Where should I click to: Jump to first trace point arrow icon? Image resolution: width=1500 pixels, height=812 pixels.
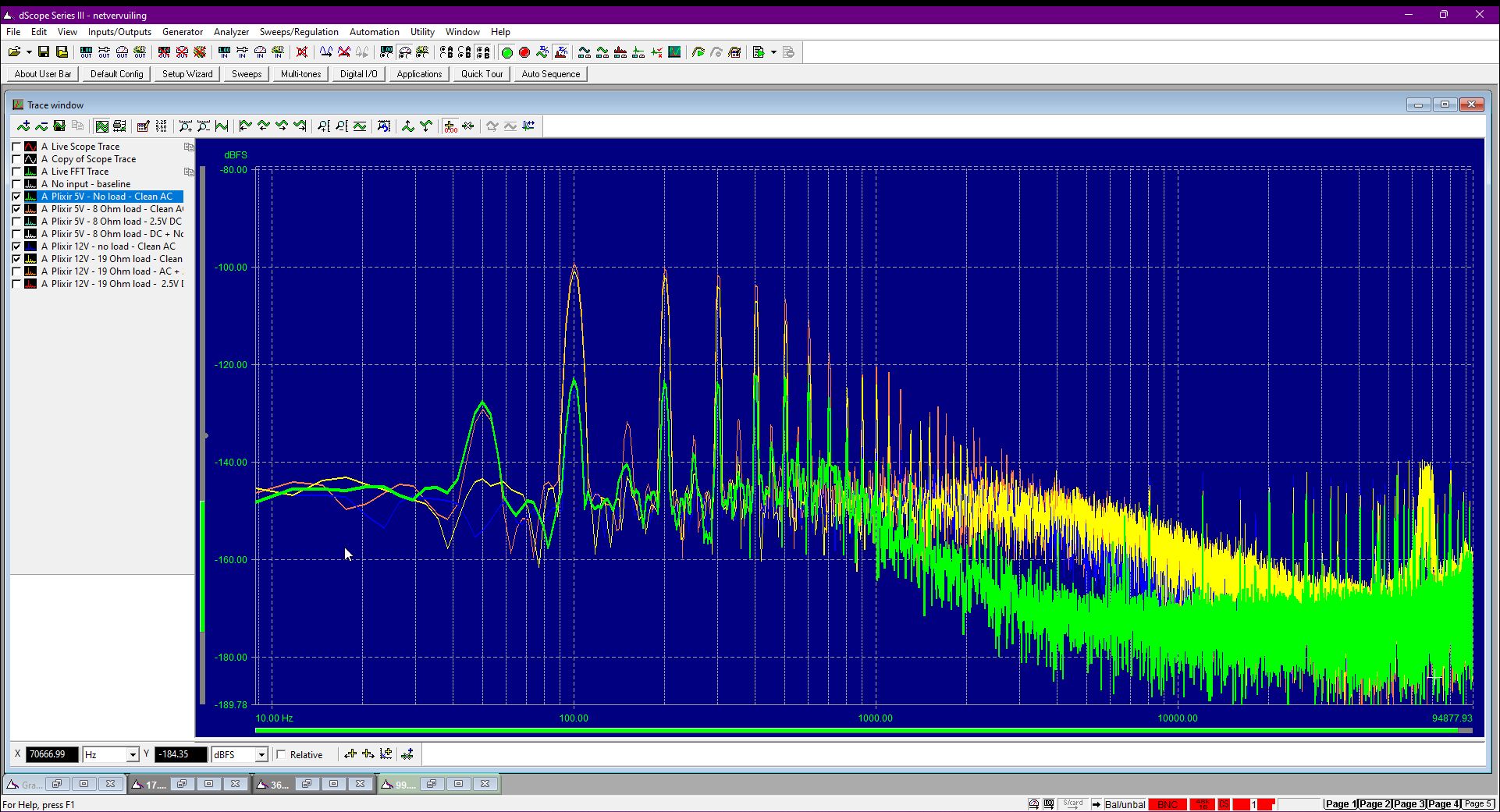click(245, 126)
